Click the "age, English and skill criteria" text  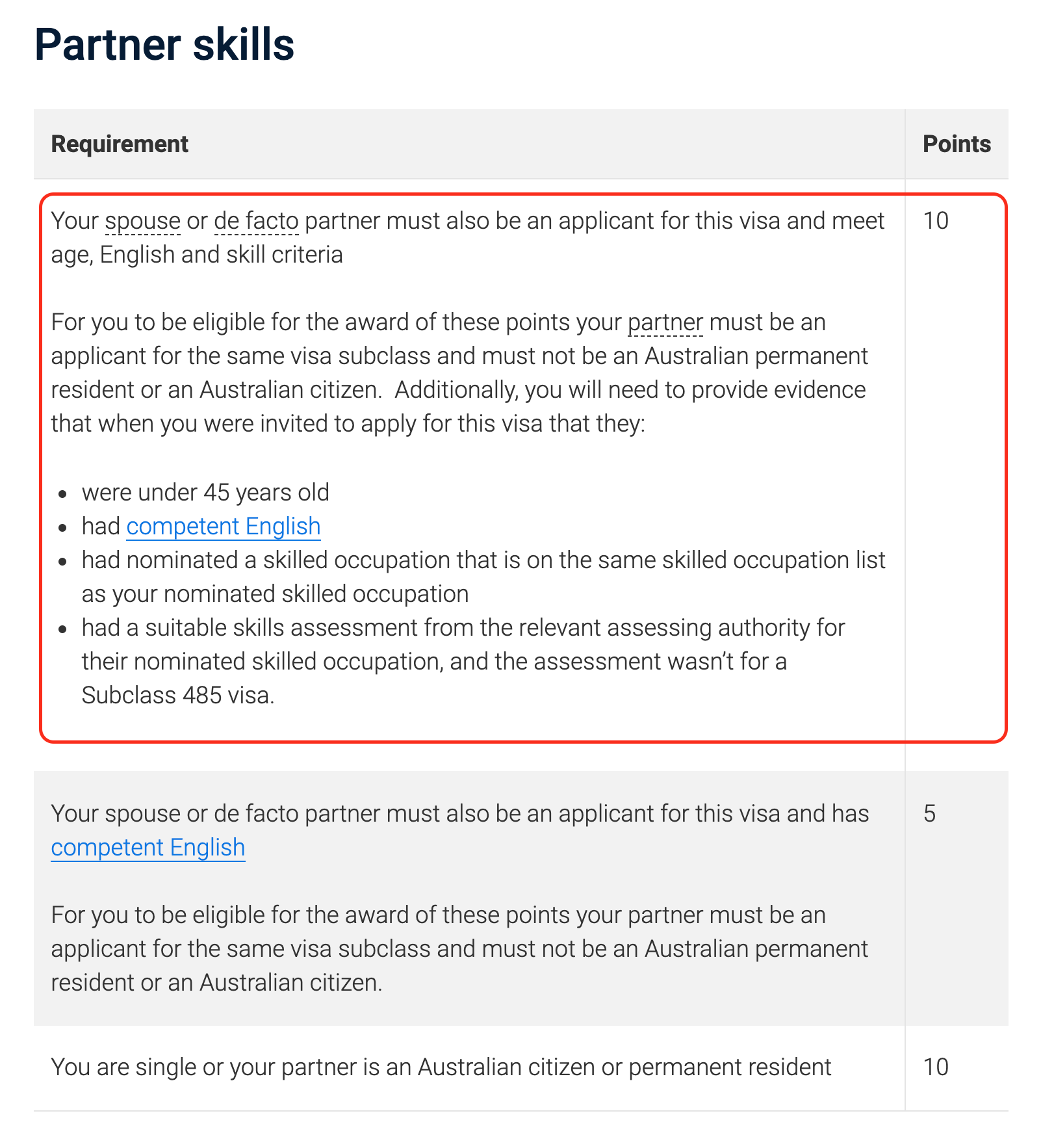[197, 255]
